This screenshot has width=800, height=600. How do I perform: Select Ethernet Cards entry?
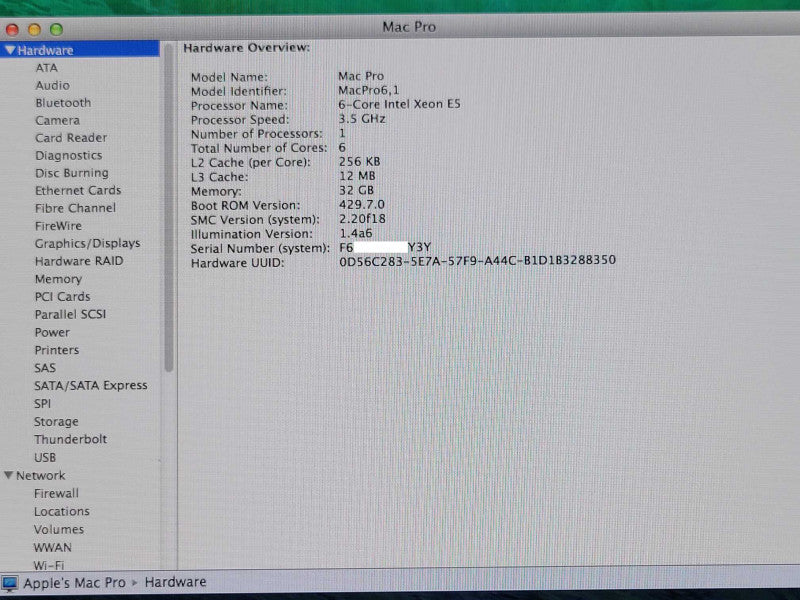[x=78, y=190]
